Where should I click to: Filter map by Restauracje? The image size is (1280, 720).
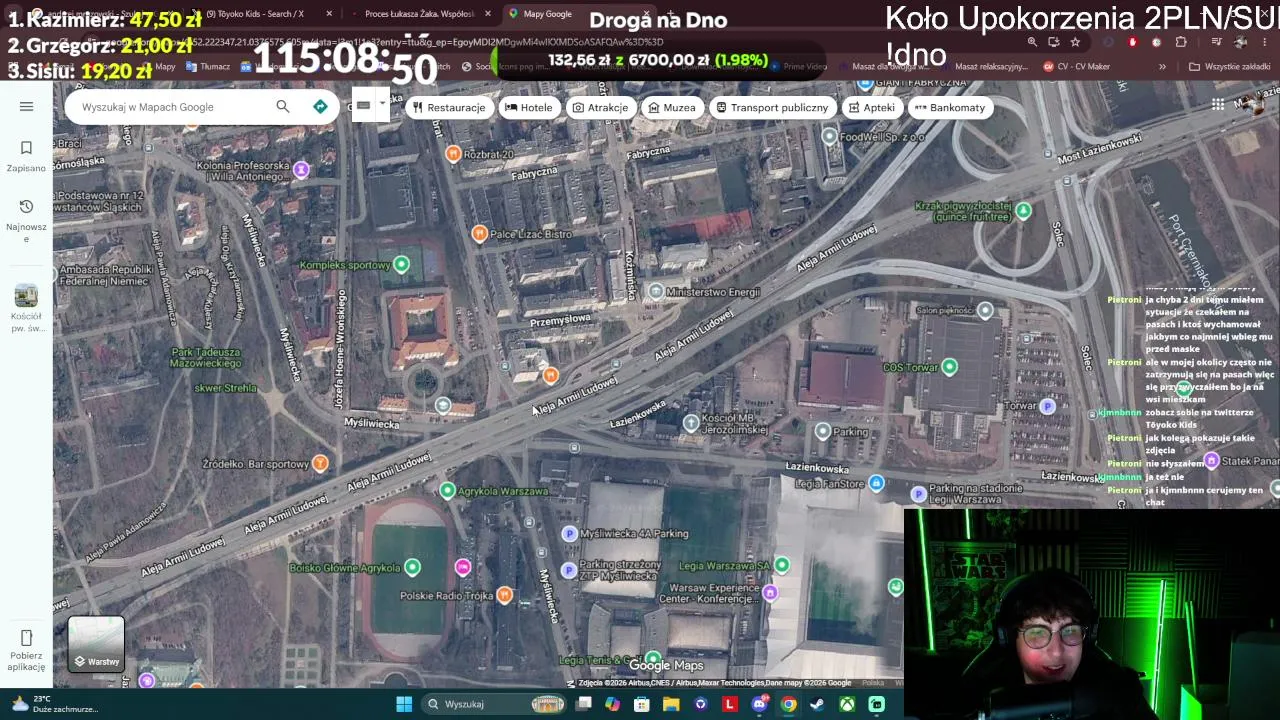pos(449,107)
